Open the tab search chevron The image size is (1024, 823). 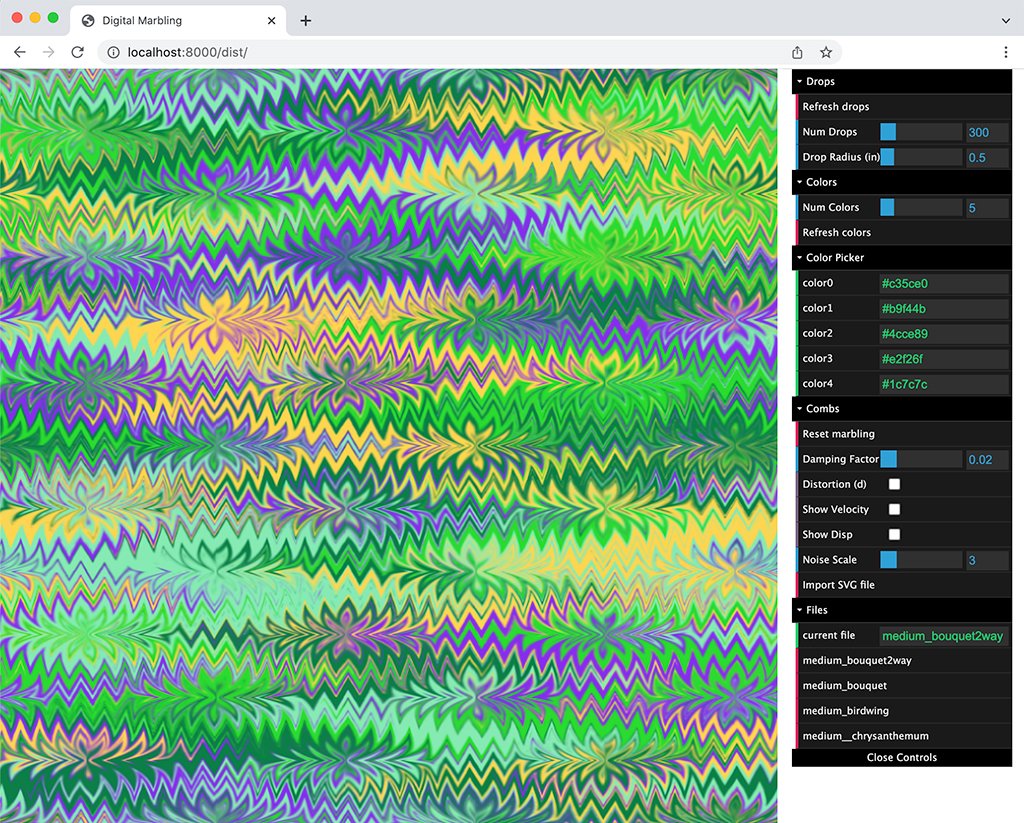pos(1006,20)
